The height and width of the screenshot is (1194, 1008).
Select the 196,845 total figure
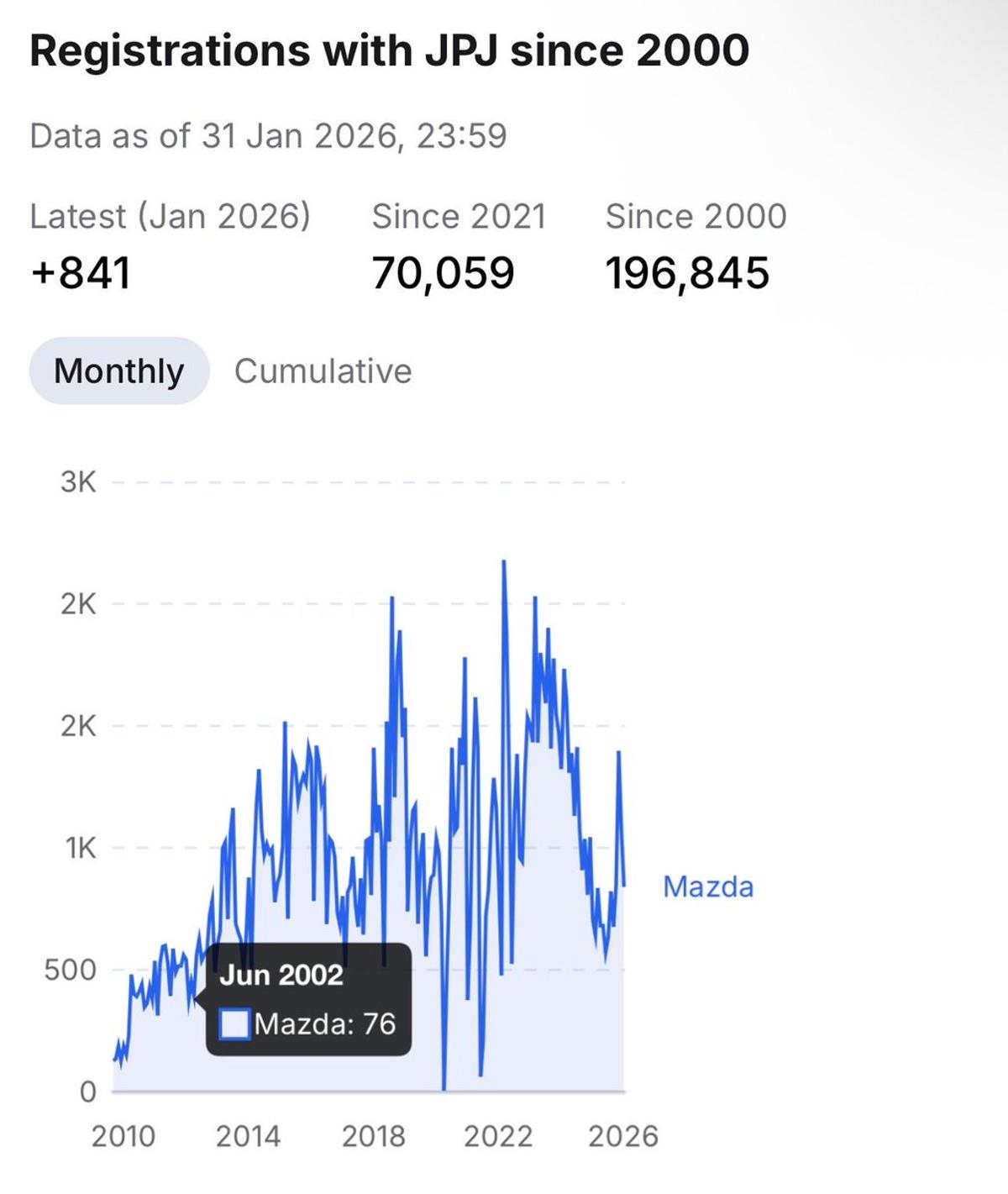pos(687,273)
